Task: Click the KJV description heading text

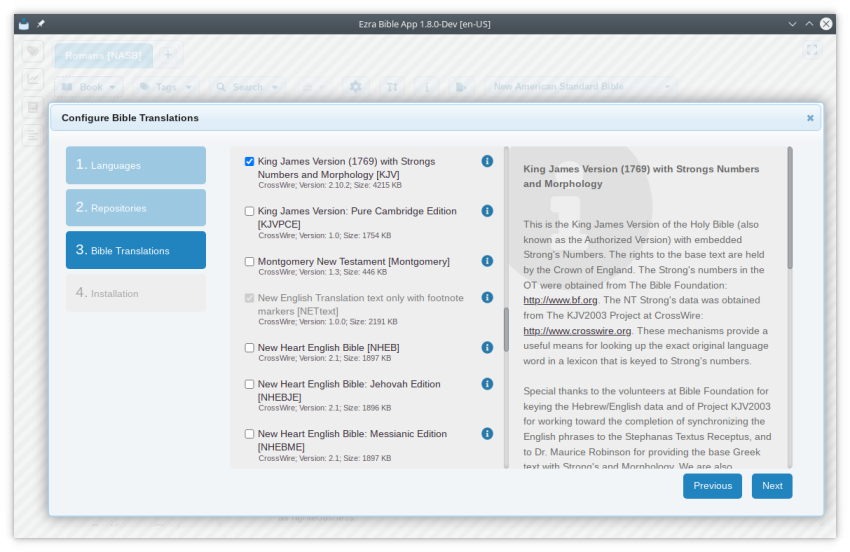Action: click(x=641, y=176)
